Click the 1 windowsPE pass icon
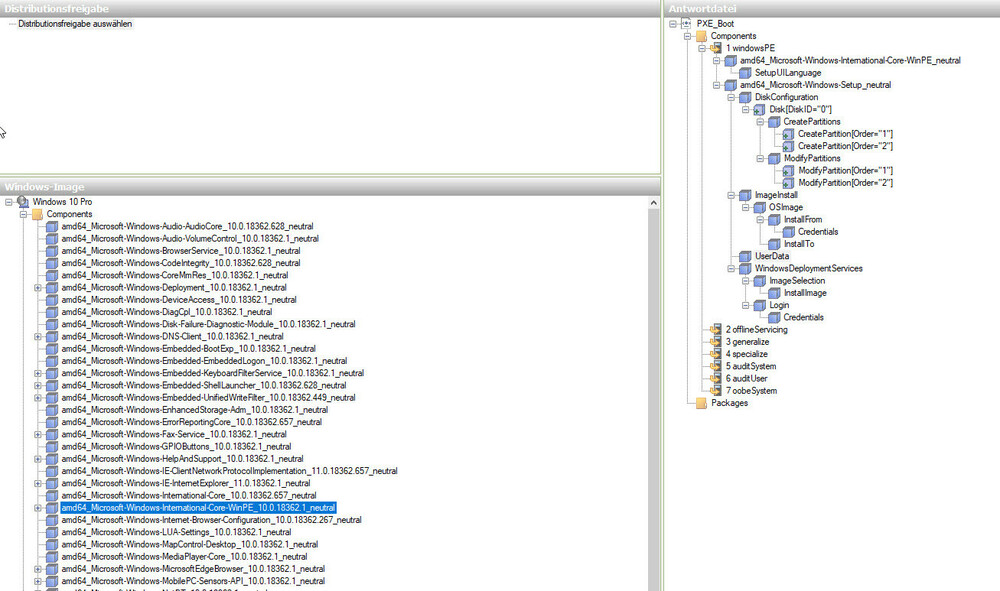This screenshot has width=1000, height=591. coord(715,48)
